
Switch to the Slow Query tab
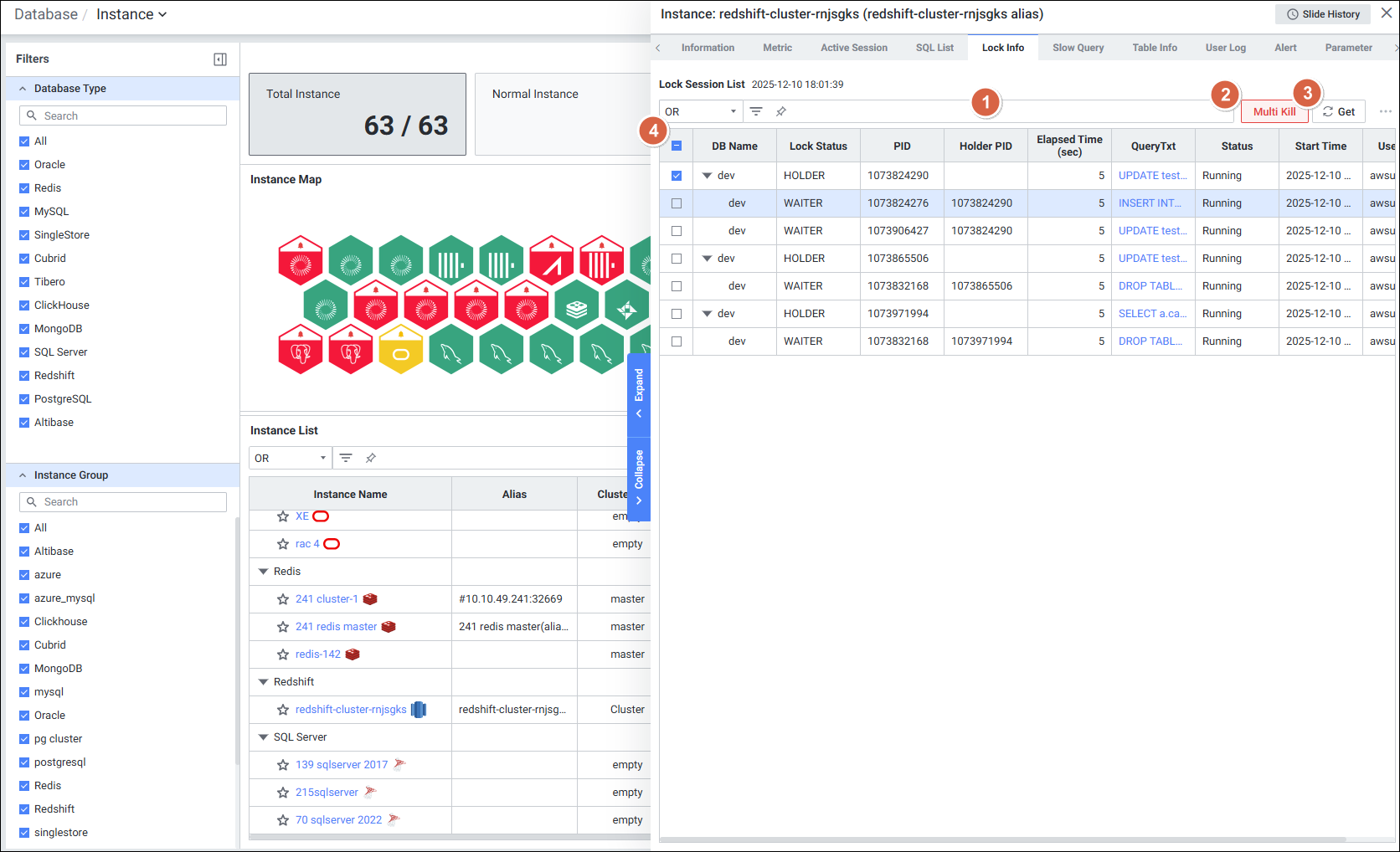click(x=1078, y=48)
